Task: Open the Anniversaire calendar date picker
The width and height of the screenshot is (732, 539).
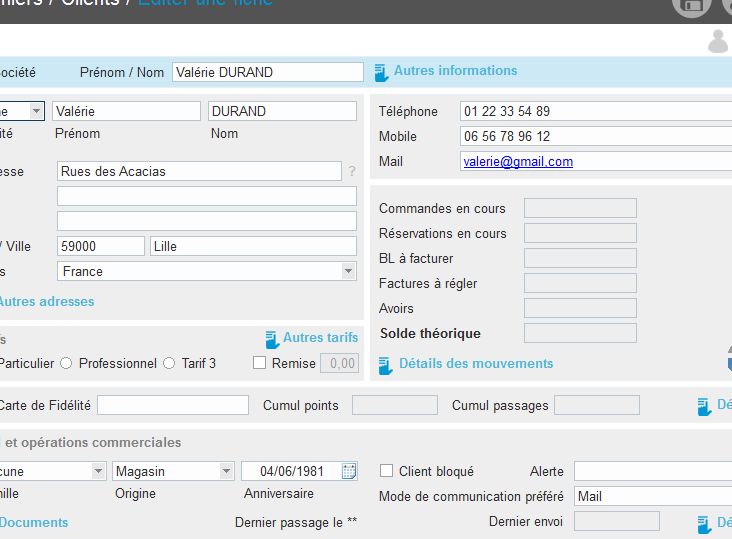Action: [x=349, y=471]
